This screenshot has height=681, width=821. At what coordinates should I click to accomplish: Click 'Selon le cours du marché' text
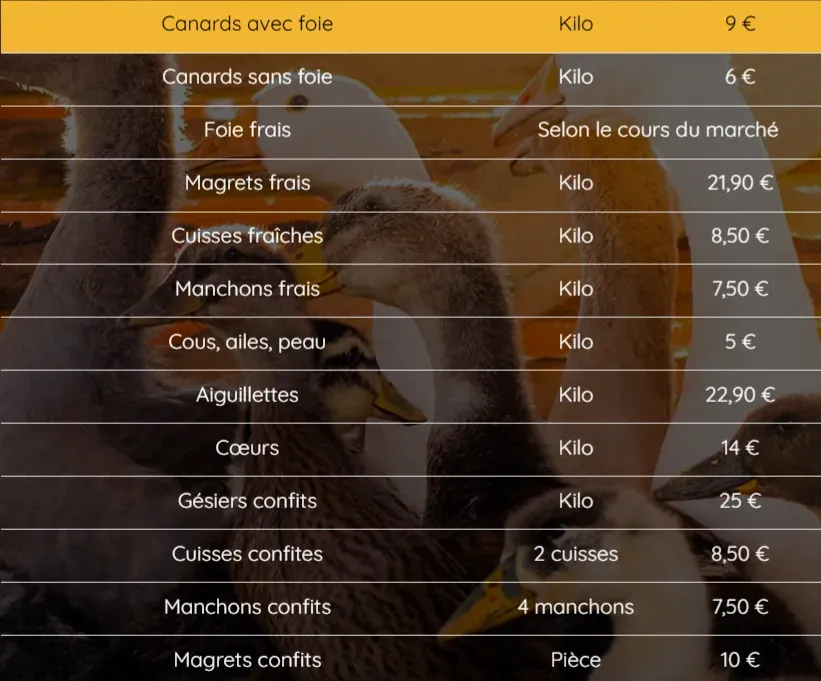657,130
